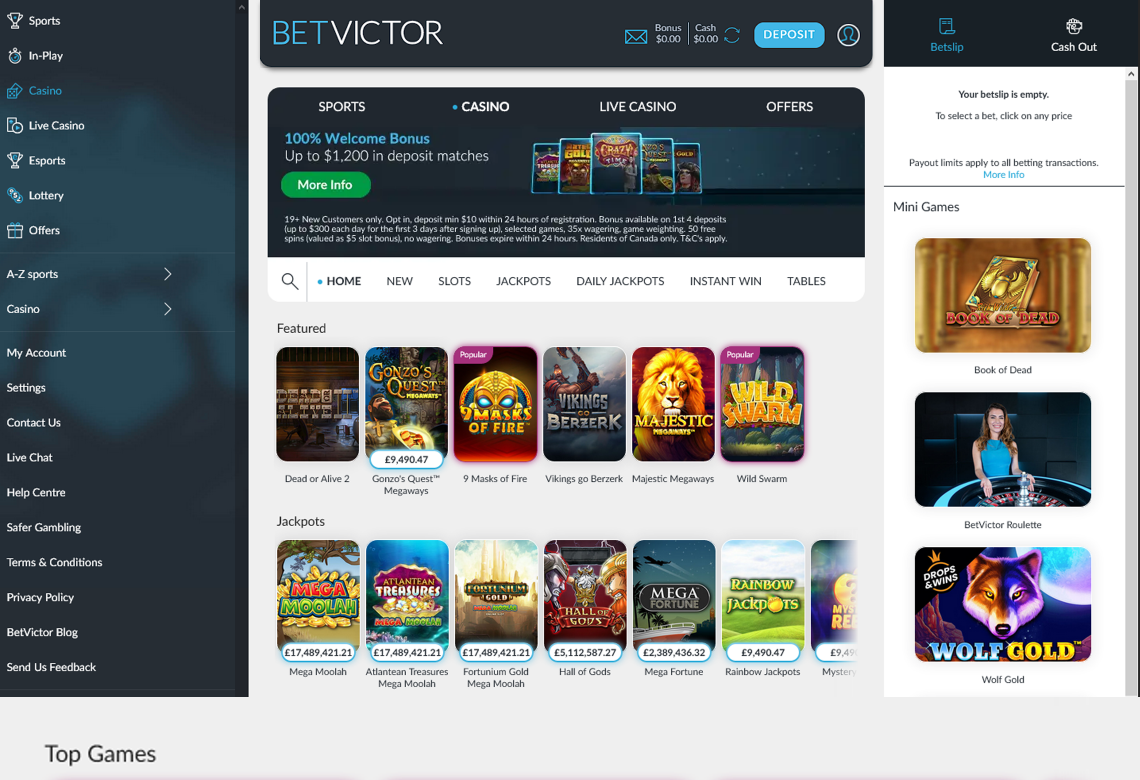Viewport: 1140px width, 780px height.
Task: Click the Offers gift box icon
Action: [15, 230]
